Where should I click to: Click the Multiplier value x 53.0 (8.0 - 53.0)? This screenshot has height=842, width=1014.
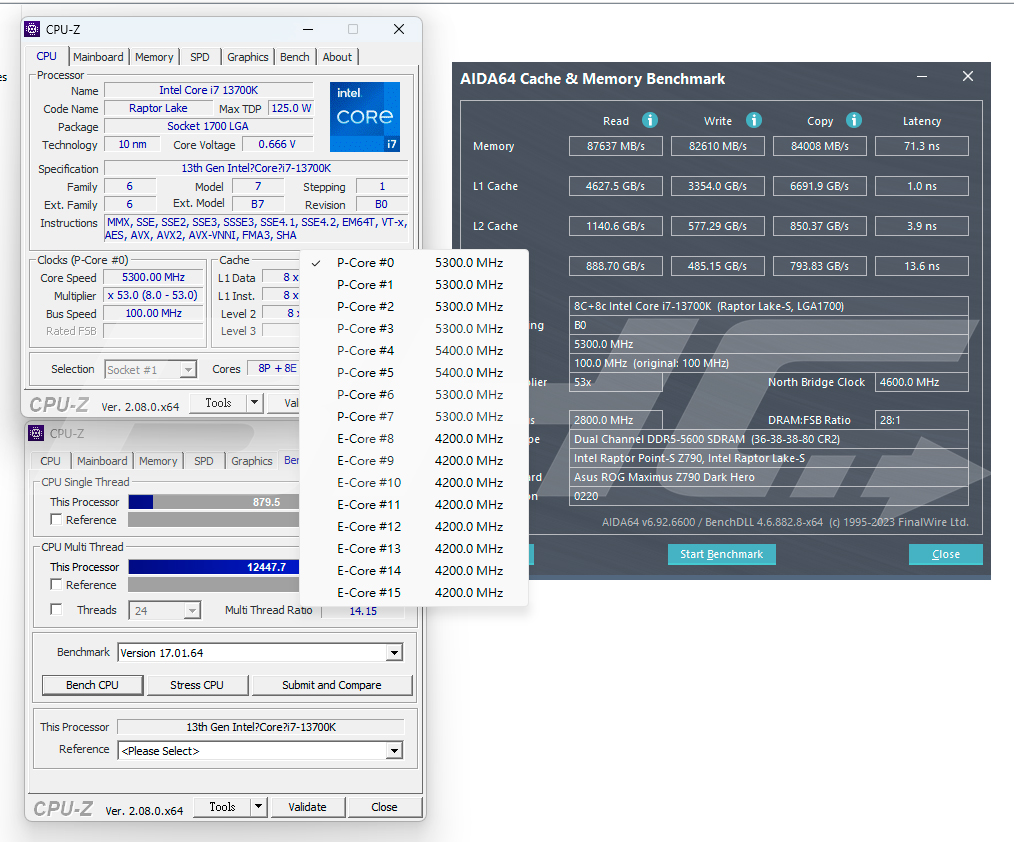(x=153, y=295)
